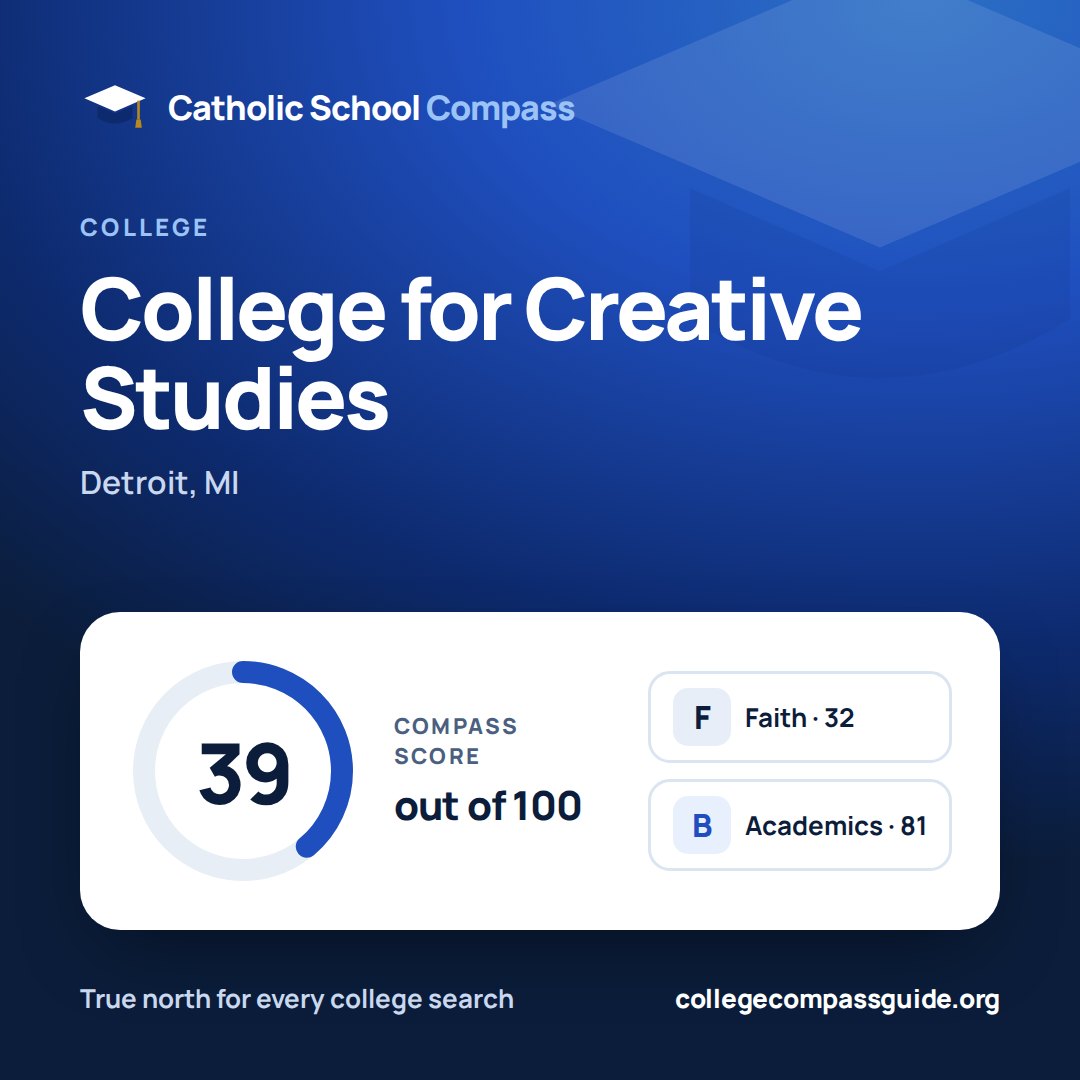Click the College for Creative Studies title
Viewport: 1080px width, 1080px height.
click(x=471, y=353)
